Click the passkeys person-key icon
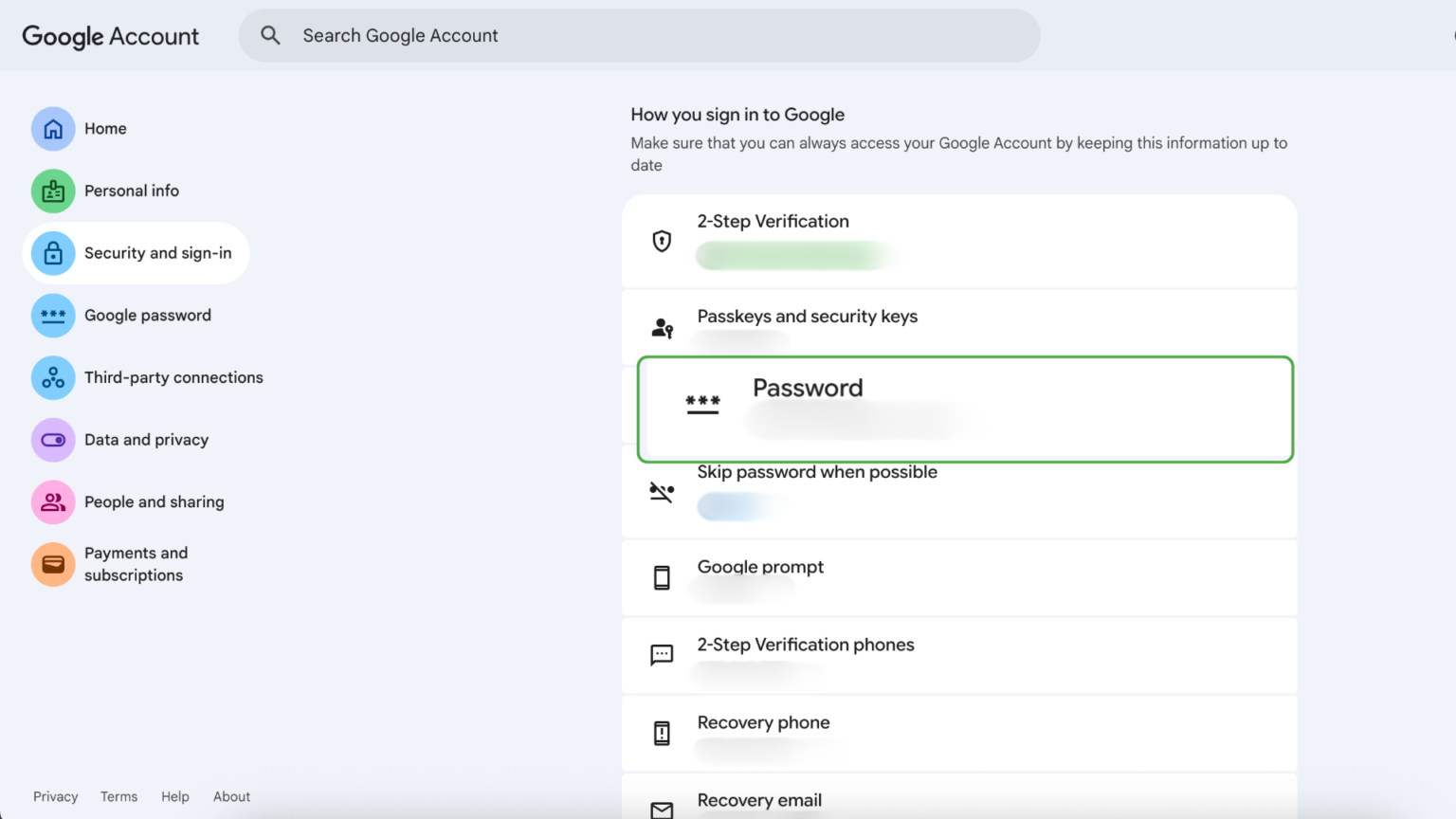The height and width of the screenshot is (819, 1456). pyautogui.click(x=662, y=328)
